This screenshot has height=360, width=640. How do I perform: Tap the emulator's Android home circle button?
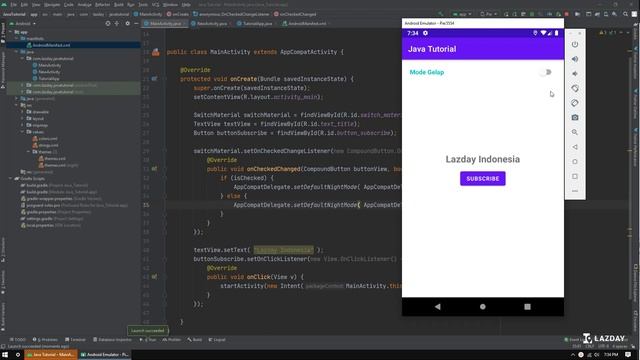[482, 306]
